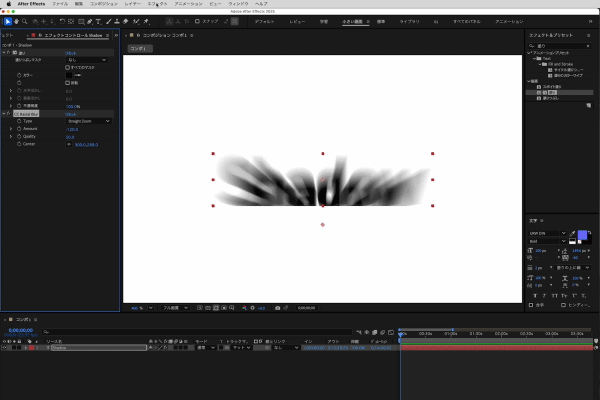600x400 pixels.
Task: Toggle the Invert checkbox under Fill effect
Action: click(x=67, y=83)
